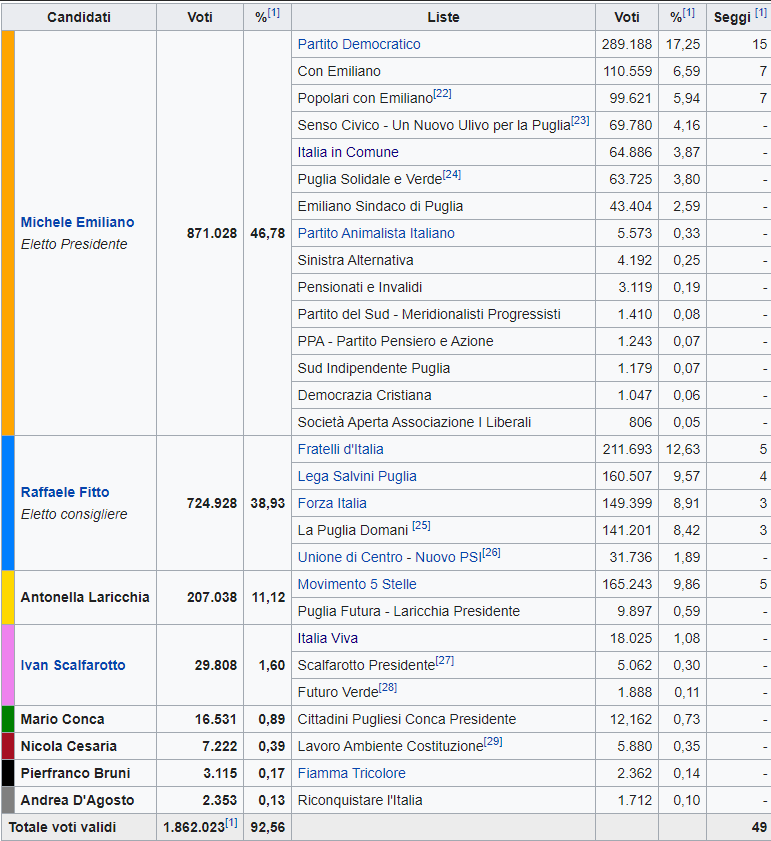Open the Fratelli d'Italia link
Viewport: 771px width, 841px height.
click(x=340, y=449)
